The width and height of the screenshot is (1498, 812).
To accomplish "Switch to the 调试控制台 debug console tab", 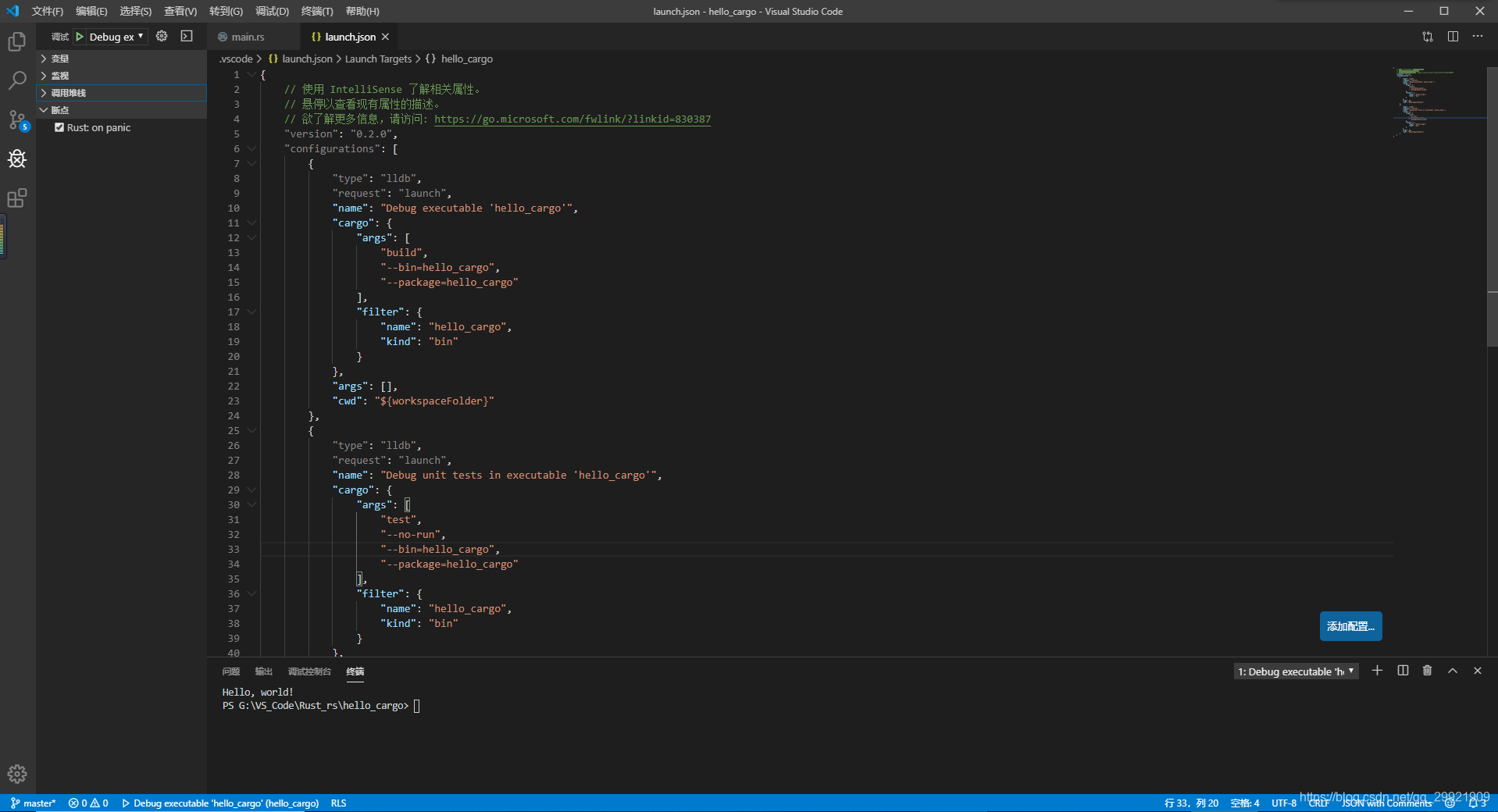I will pyautogui.click(x=309, y=671).
